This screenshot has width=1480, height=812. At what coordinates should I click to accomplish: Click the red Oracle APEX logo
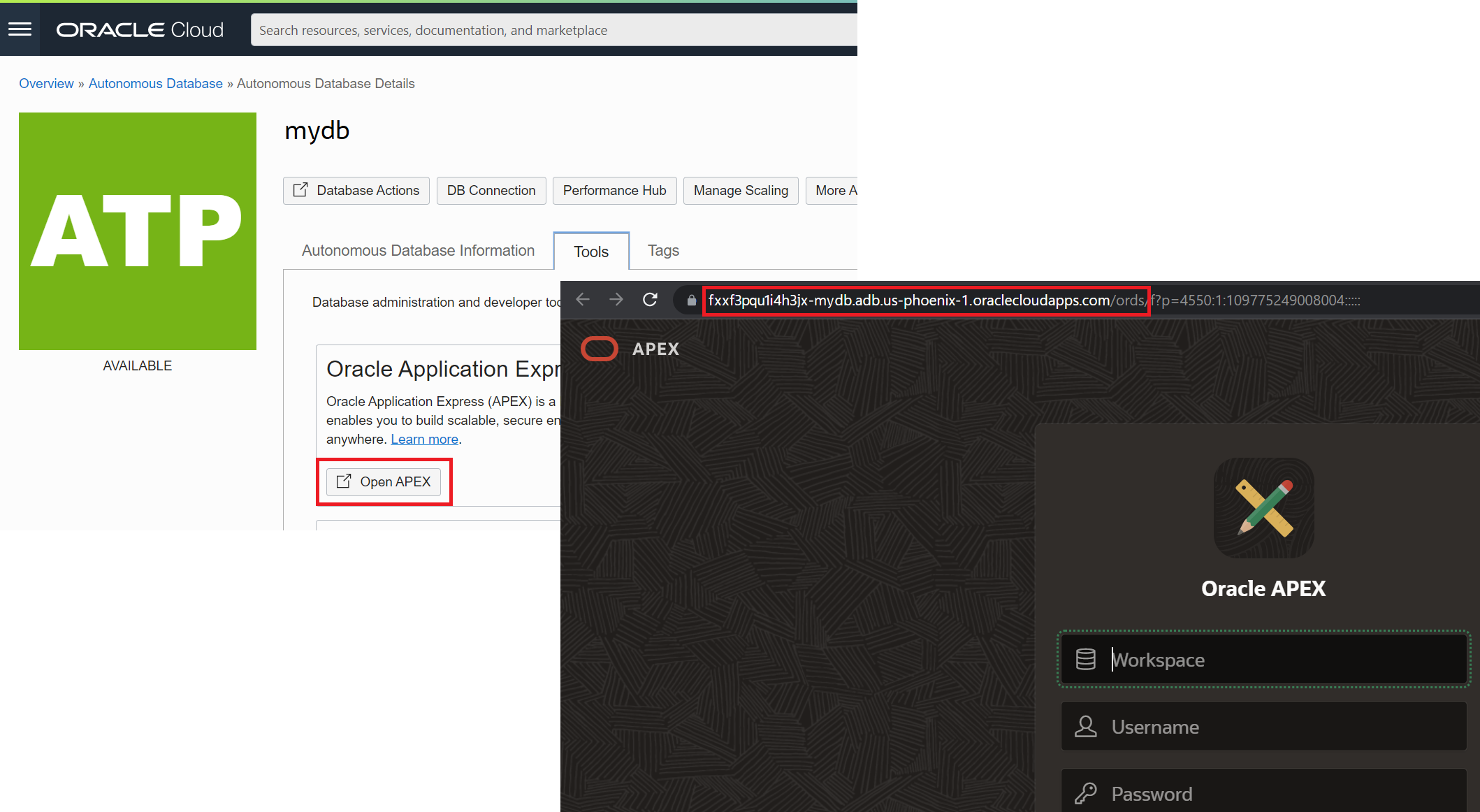click(x=600, y=349)
